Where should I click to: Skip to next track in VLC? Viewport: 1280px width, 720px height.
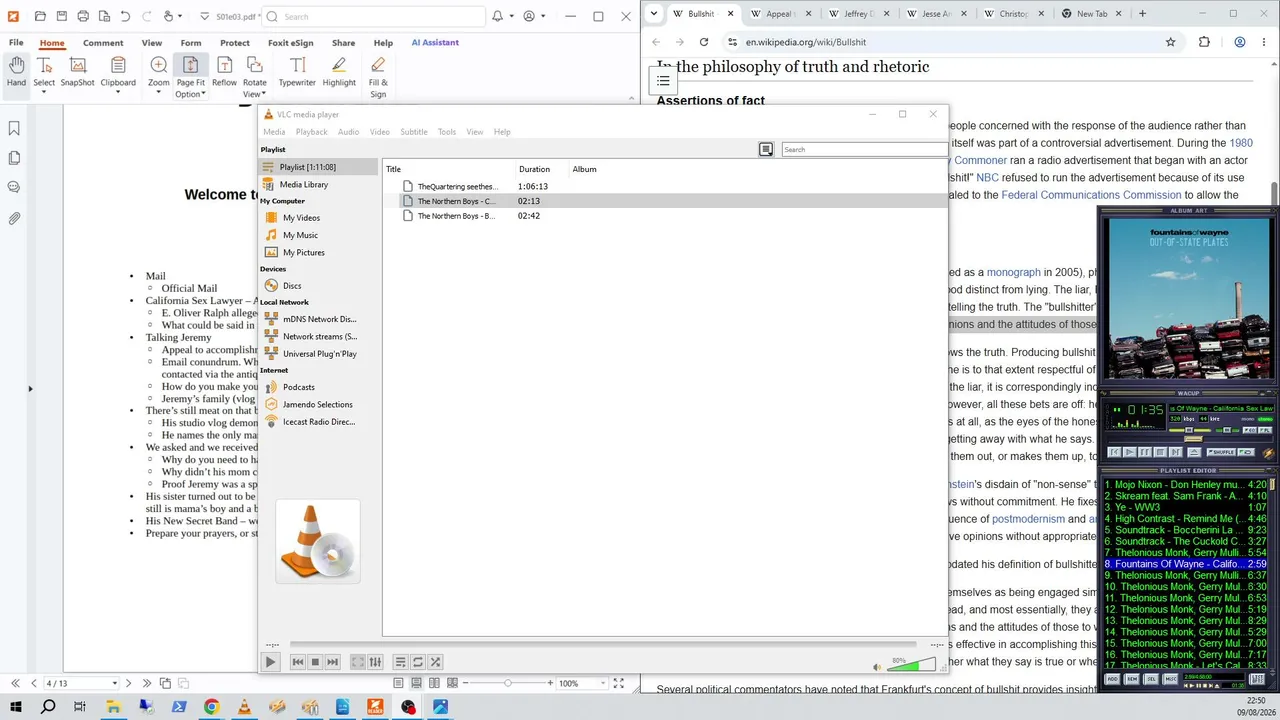click(x=333, y=662)
